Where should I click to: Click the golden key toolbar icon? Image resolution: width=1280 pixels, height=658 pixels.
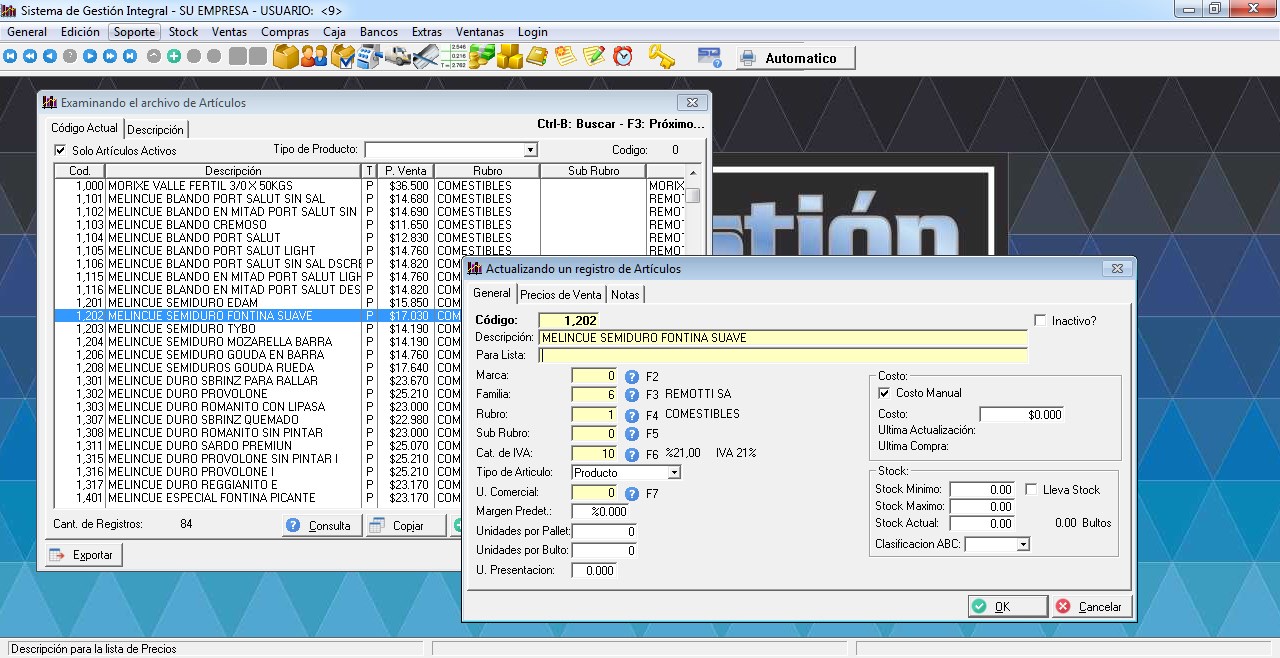tap(661, 57)
